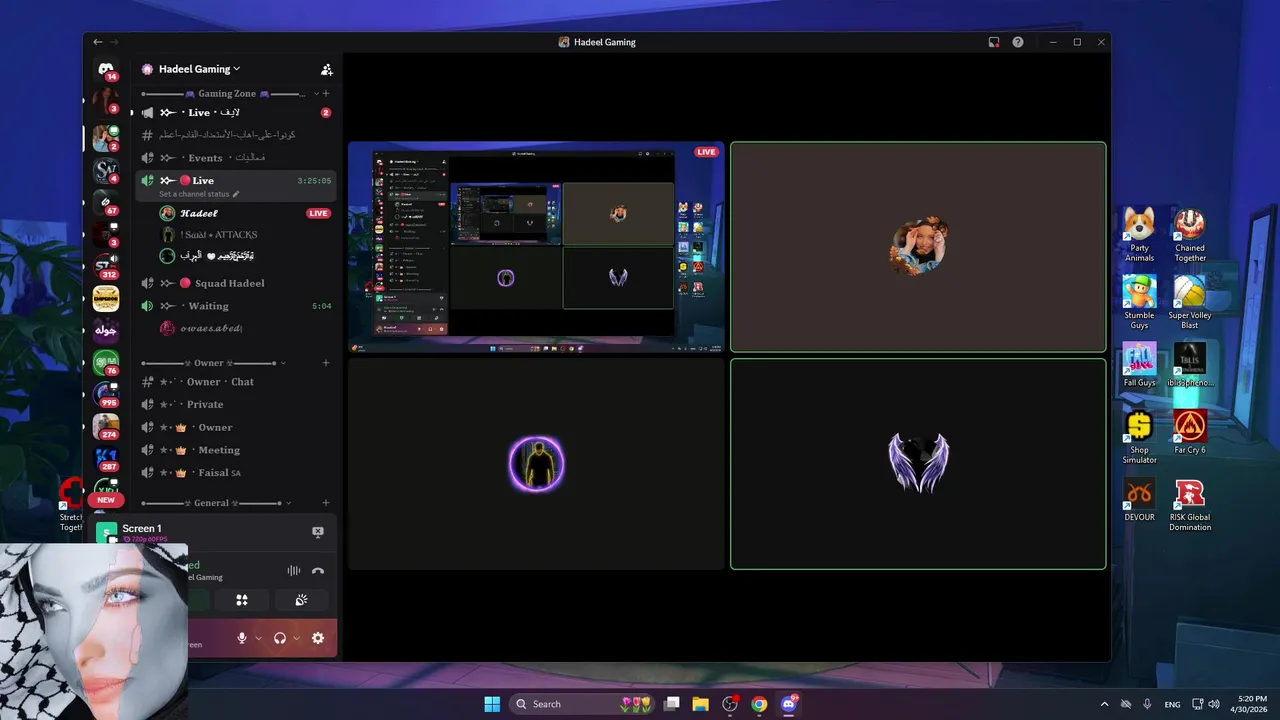Toggle deafen with the headphones icon
This screenshot has height=720, width=1280.
pos(280,638)
